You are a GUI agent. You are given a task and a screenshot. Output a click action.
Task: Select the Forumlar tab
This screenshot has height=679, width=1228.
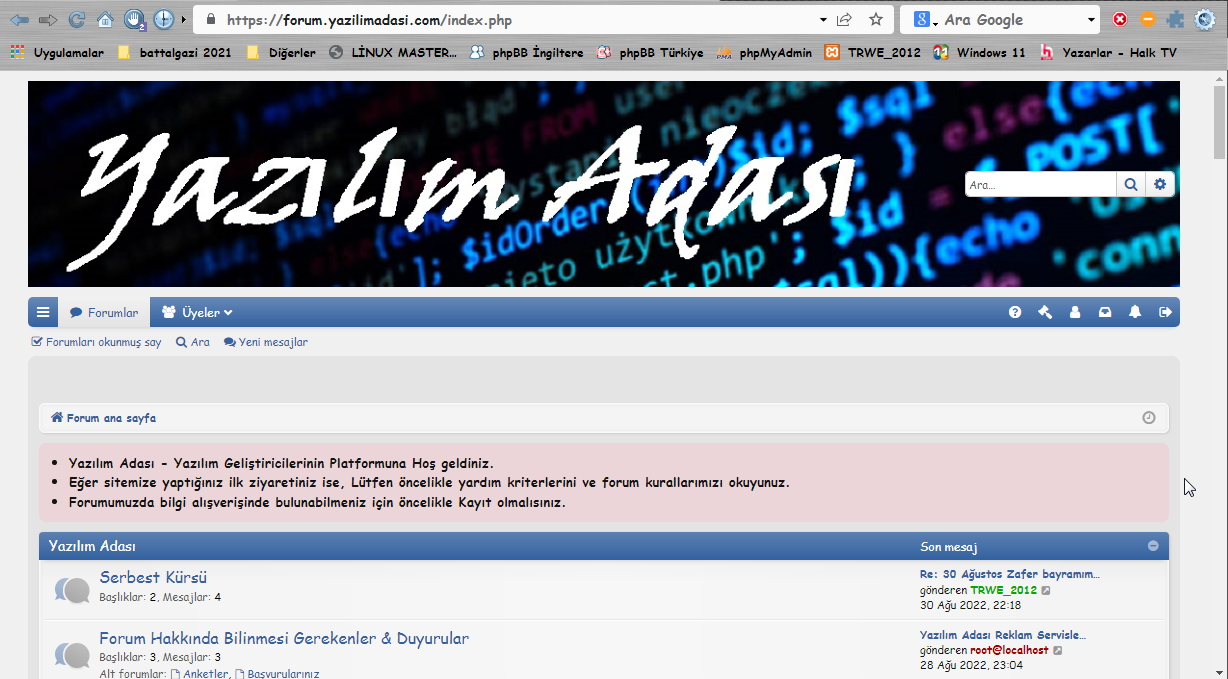[x=104, y=313]
